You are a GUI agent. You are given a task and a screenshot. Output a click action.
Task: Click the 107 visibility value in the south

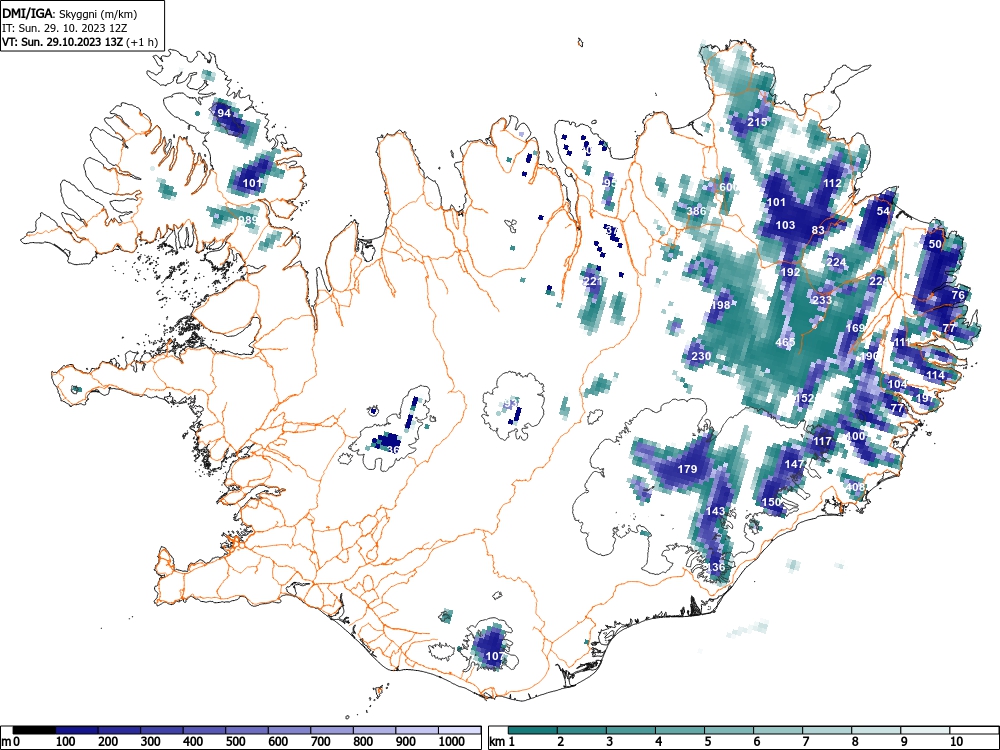click(494, 656)
